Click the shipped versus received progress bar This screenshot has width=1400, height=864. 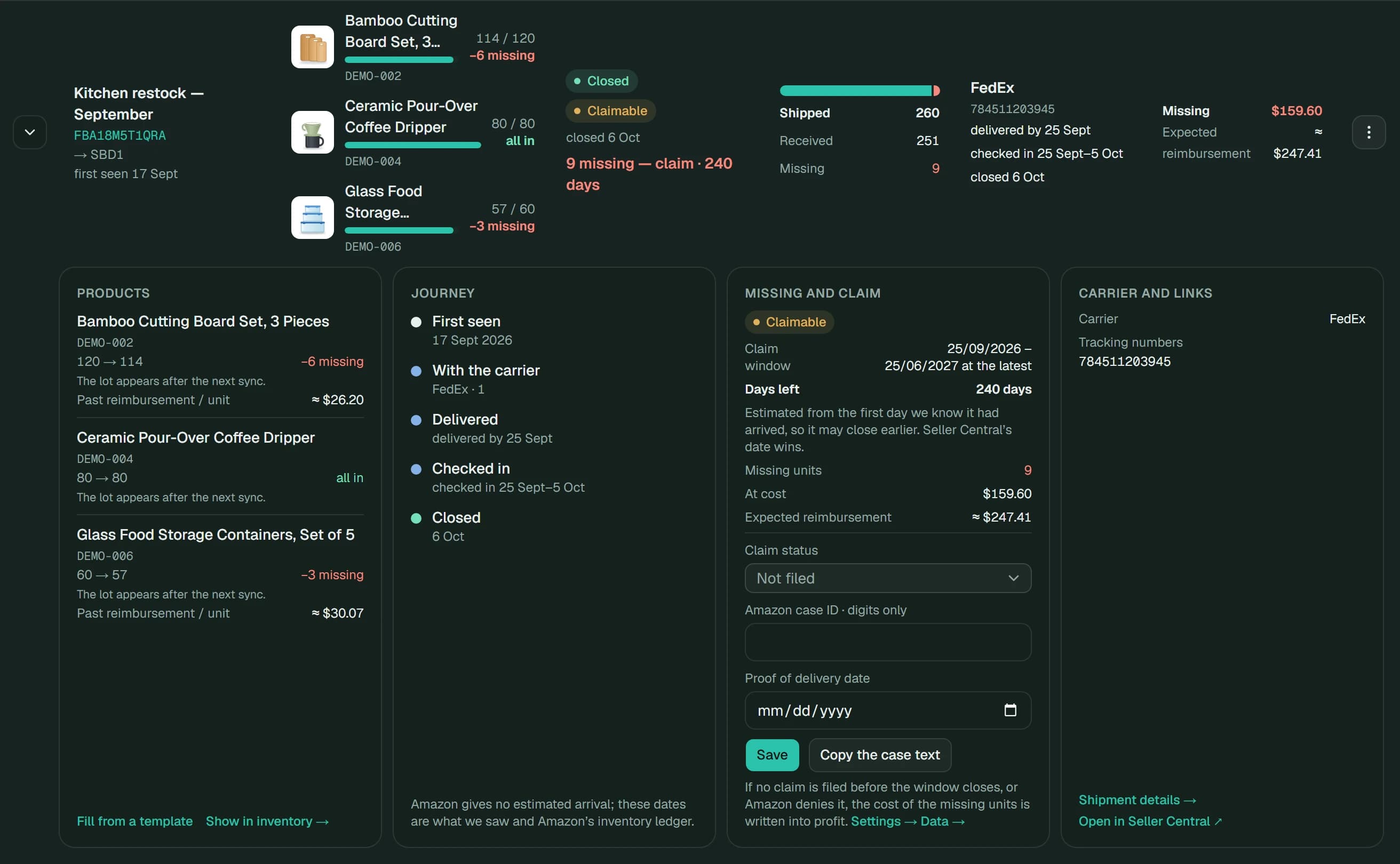click(859, 90)
